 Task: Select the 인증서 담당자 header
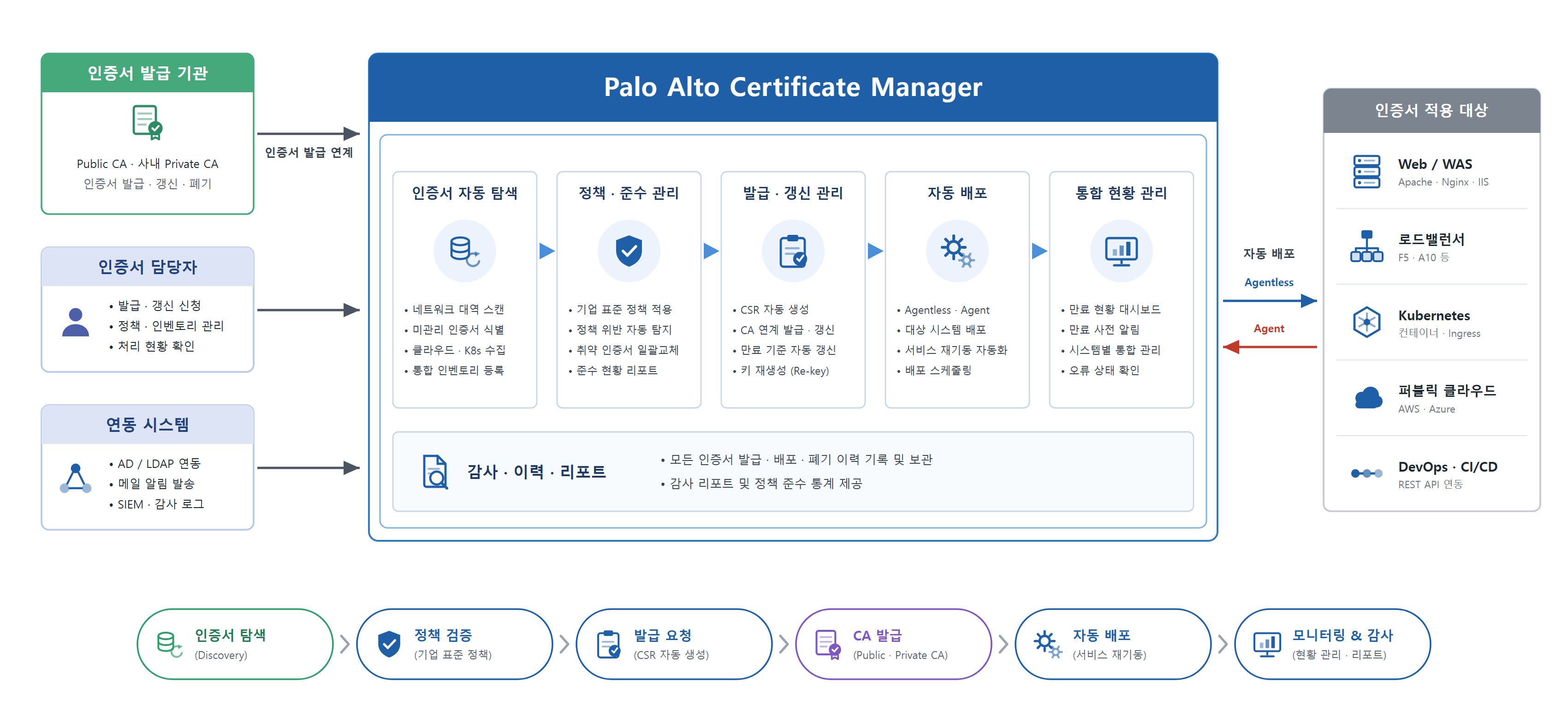pos(147,267)
